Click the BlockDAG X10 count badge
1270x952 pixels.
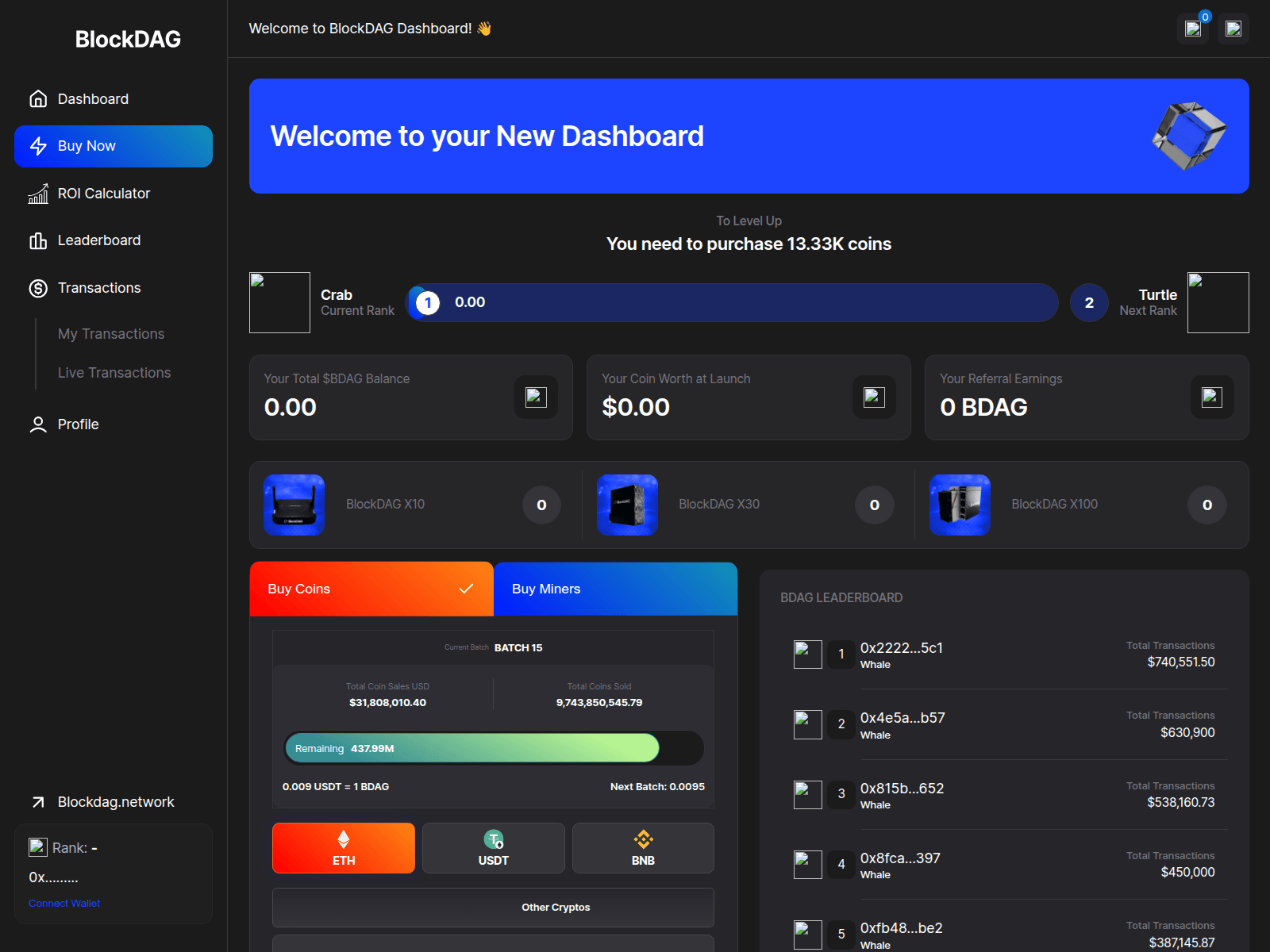(541, 505)
